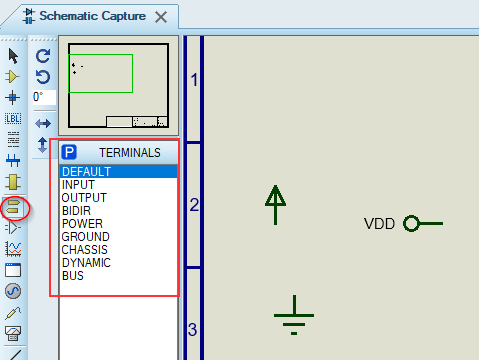This screenshot has height=360, width=479.
Task: Open the Schematic Capture tab
Action: click(92, 16)
